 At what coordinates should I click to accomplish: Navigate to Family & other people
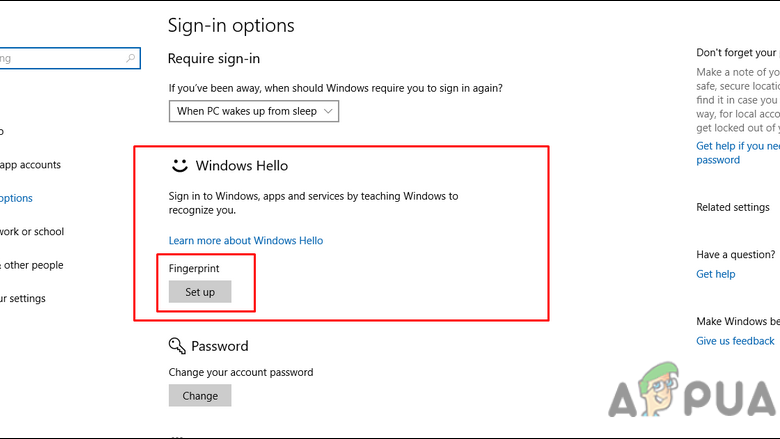(32, 265)
